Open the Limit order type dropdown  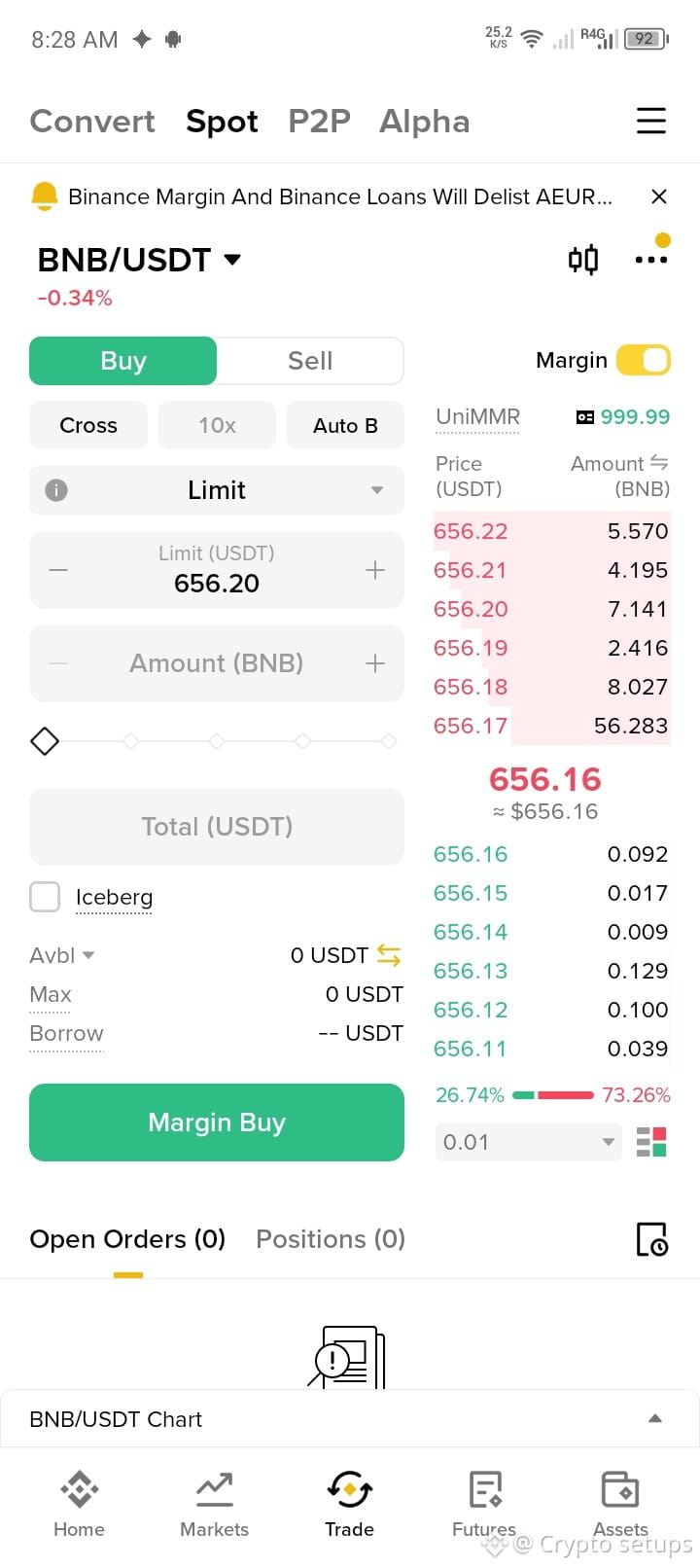(x=217, y=490)
